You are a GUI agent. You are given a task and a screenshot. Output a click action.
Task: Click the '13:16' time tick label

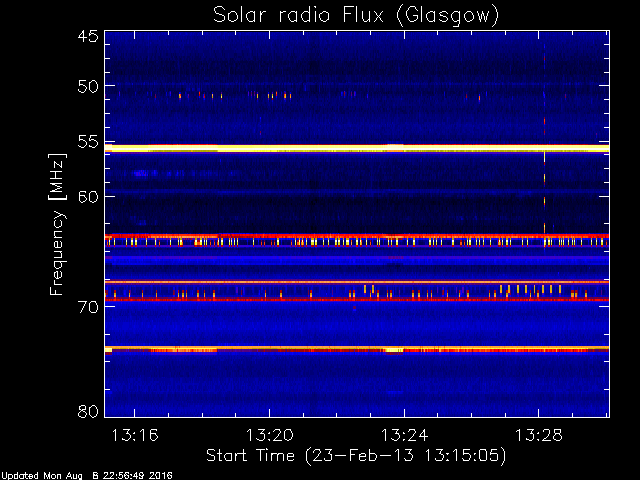[x=135, y=435]
